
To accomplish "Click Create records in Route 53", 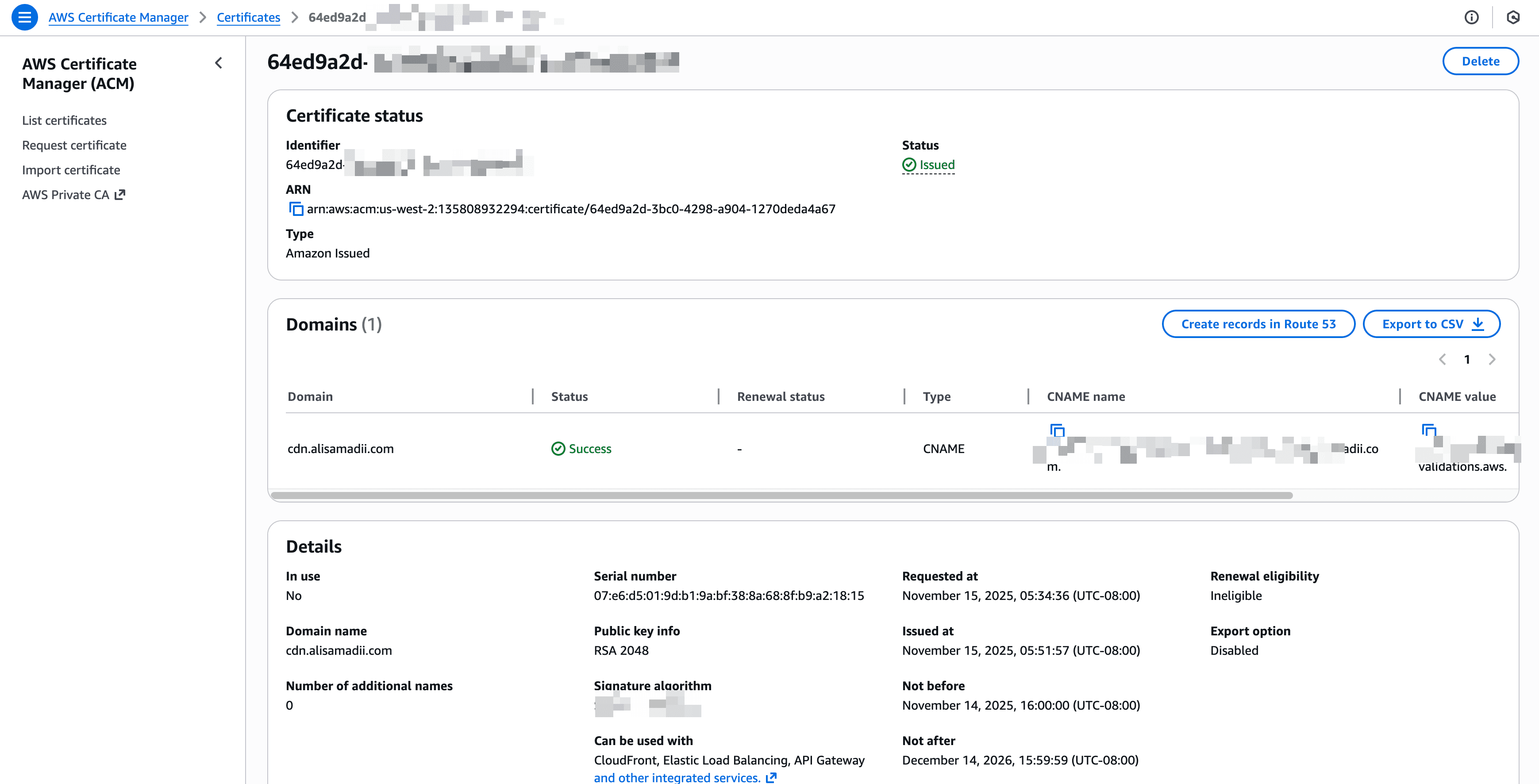I will [1258, 324].
